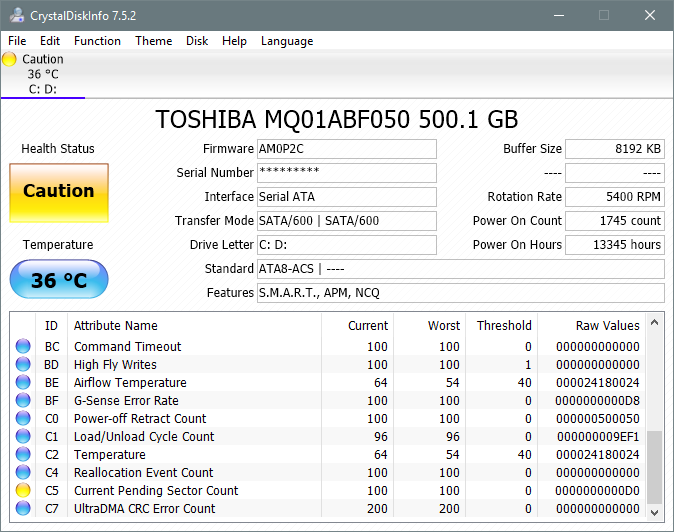Screen dimensions: 674x532
Task: Click the CrystalDiskInfo app icon in title bar
Action: point(17,15)
